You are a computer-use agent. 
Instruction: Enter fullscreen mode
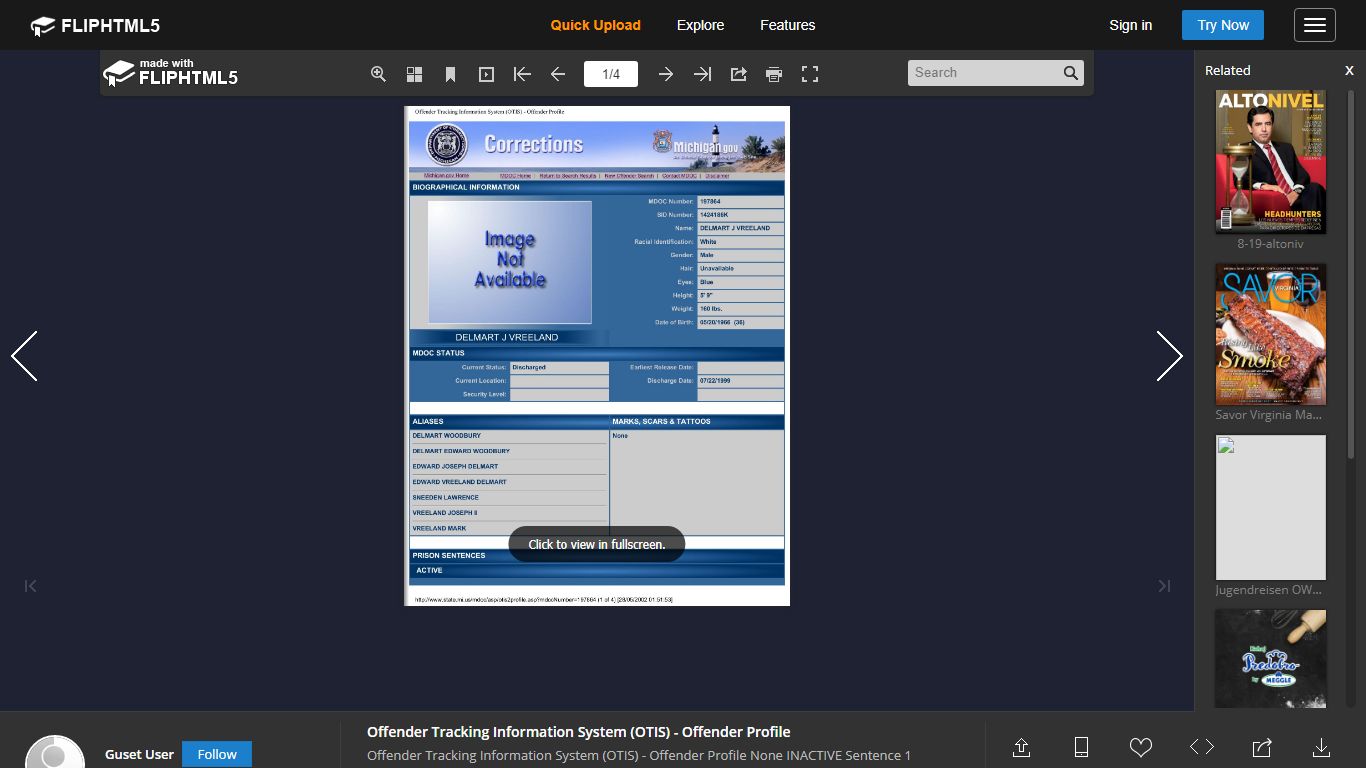click(x=810, y=74)
